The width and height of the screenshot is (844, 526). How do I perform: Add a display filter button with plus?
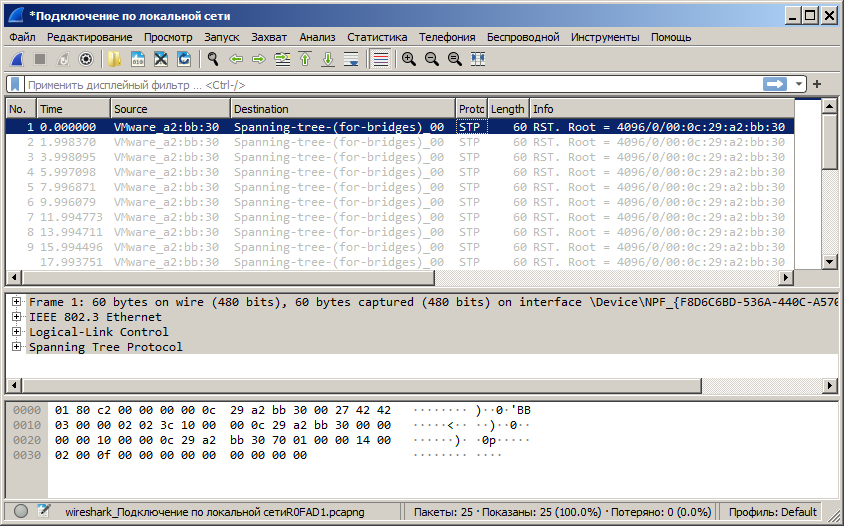817,84
